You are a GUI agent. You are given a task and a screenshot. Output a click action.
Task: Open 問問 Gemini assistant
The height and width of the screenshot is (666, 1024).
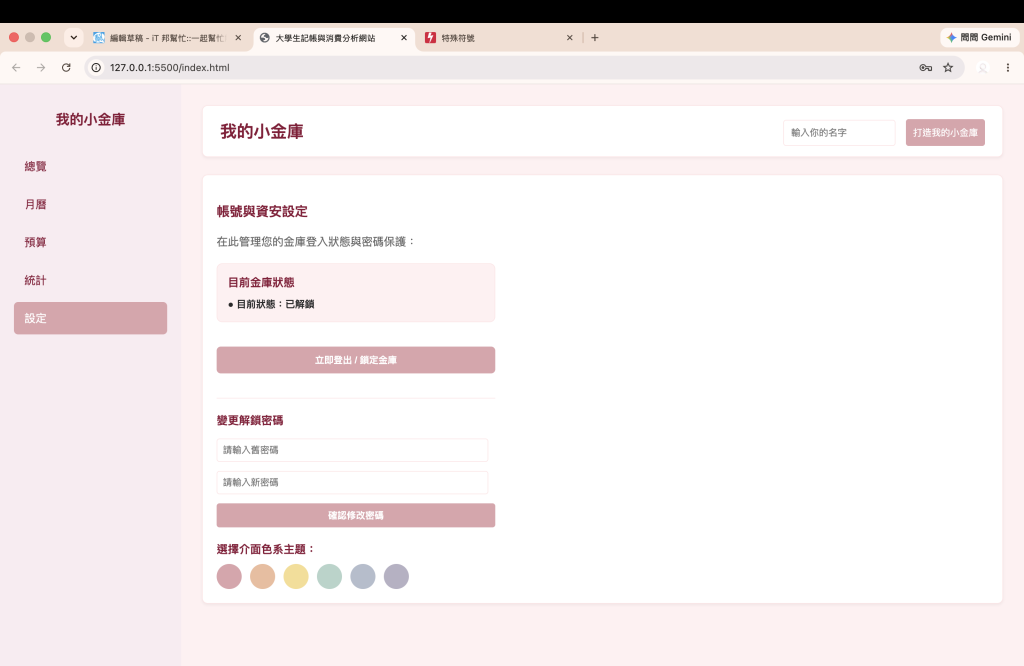[979, 38]
